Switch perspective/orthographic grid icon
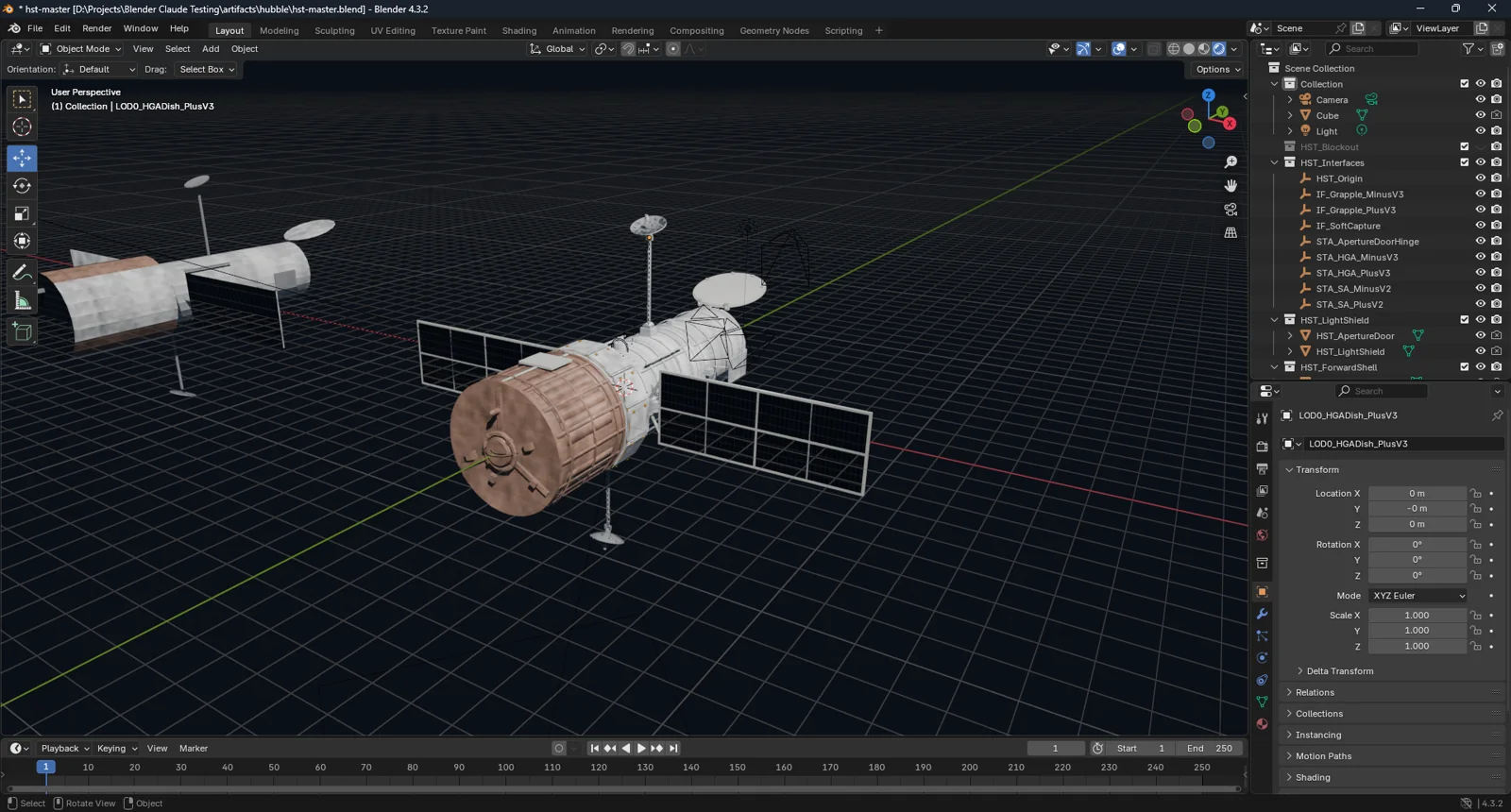 [1231, 232]
